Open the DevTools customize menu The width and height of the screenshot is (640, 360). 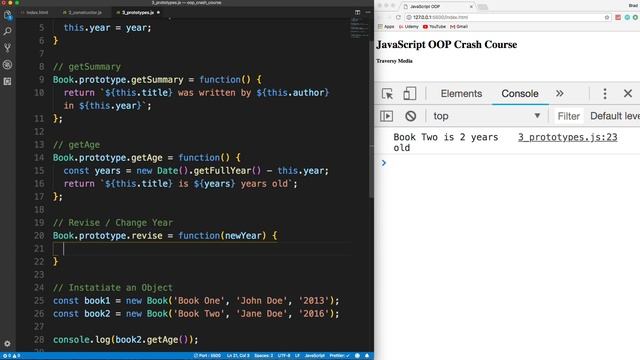coord(605,93)
